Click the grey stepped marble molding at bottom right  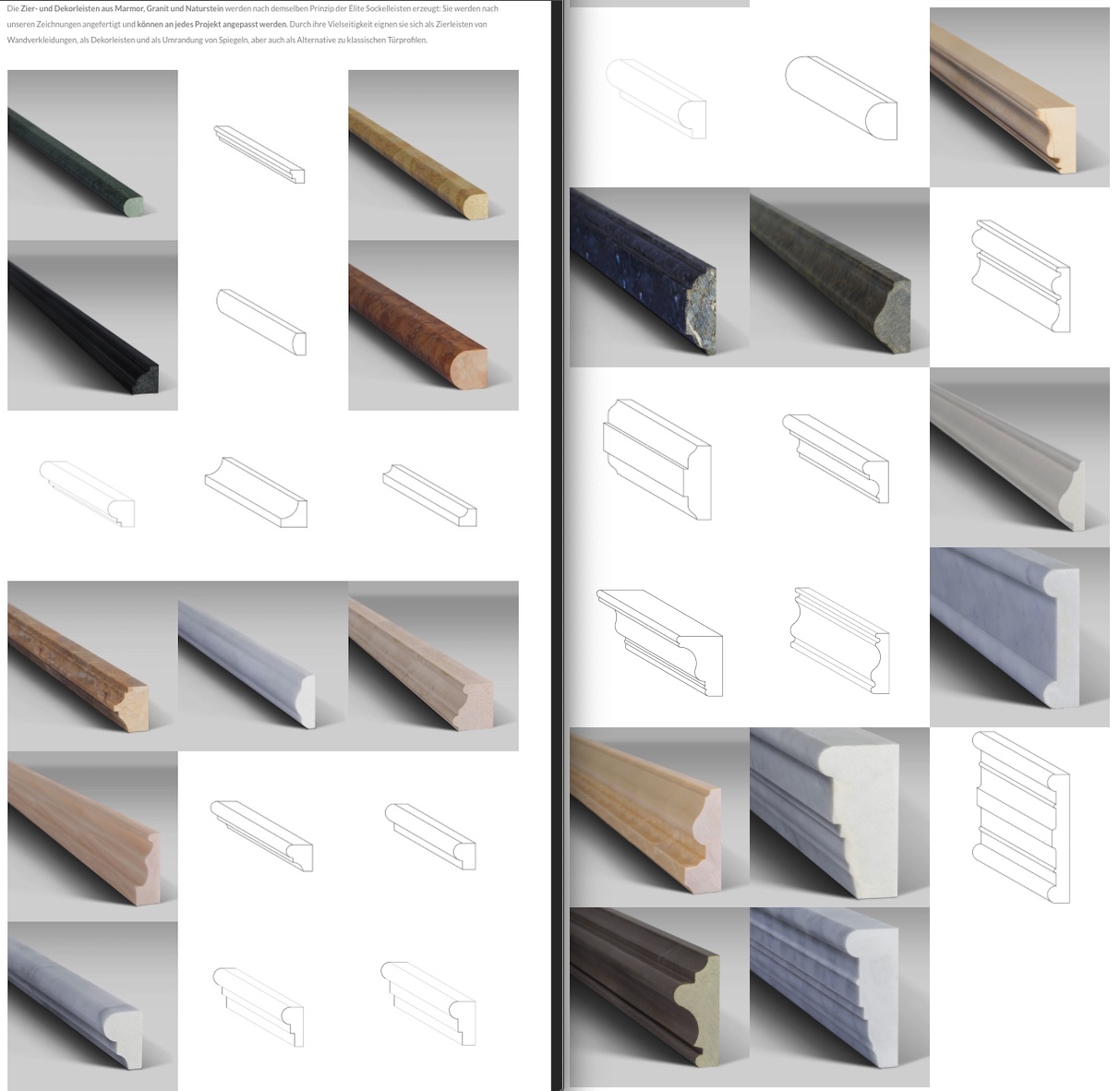(838, 997)
